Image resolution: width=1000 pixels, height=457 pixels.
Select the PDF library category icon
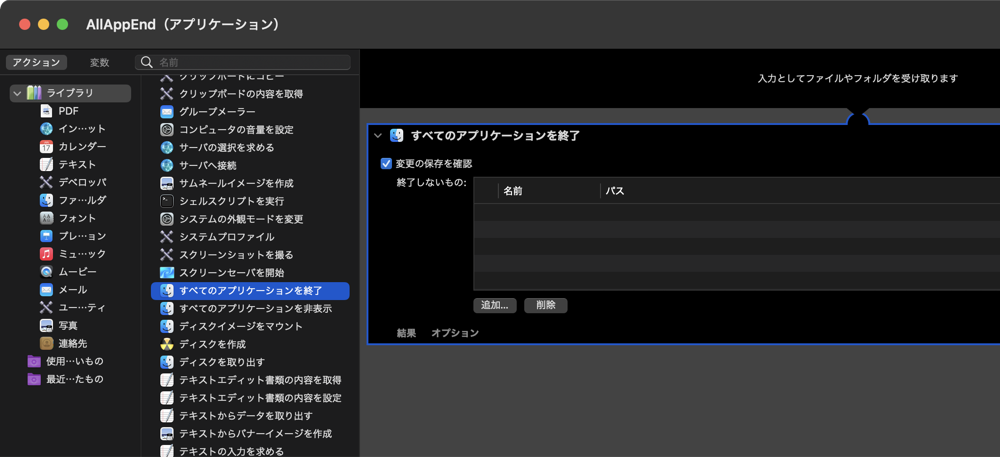click(x=46, y=111)
